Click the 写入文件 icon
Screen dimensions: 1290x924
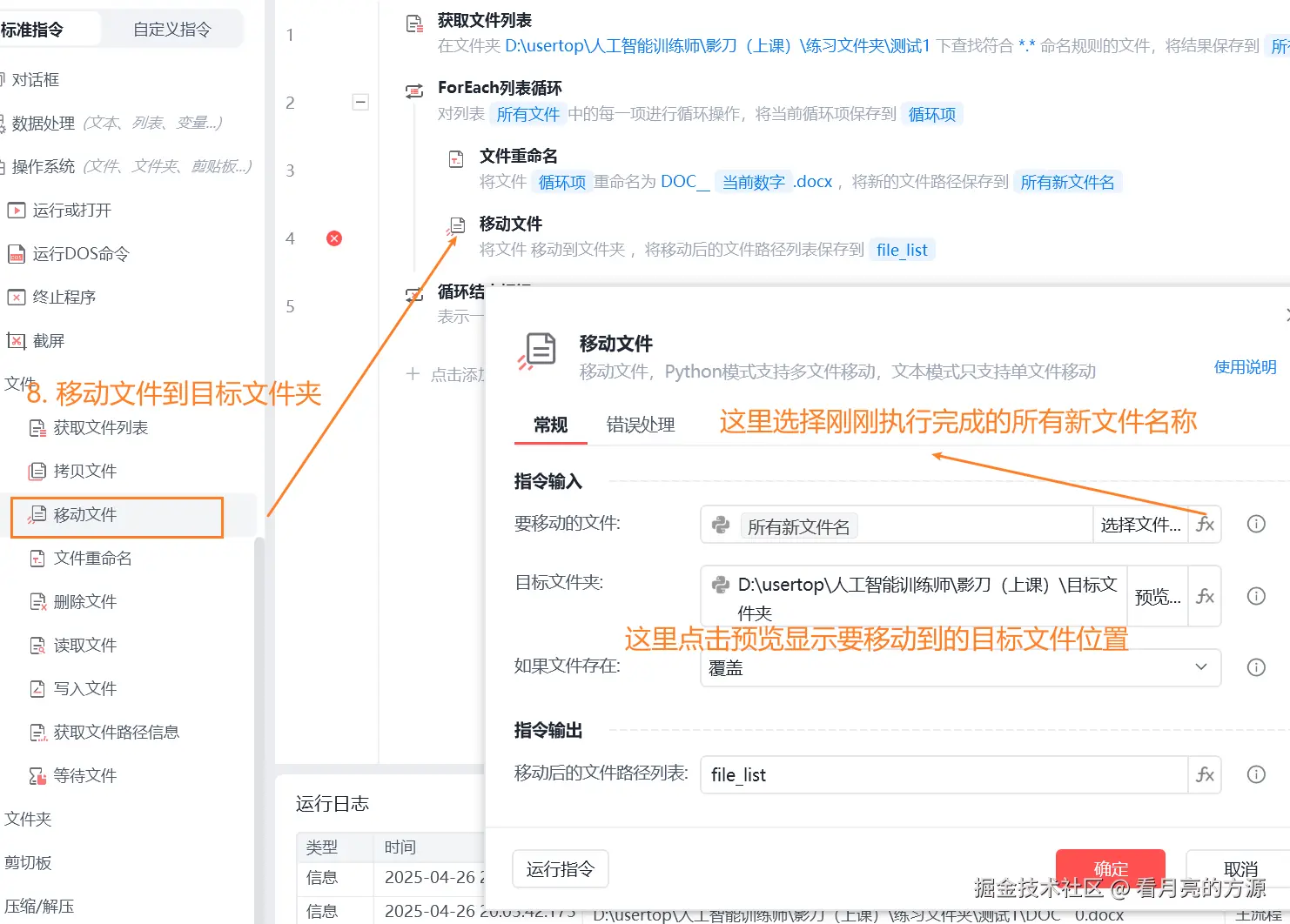coord(37,688)
